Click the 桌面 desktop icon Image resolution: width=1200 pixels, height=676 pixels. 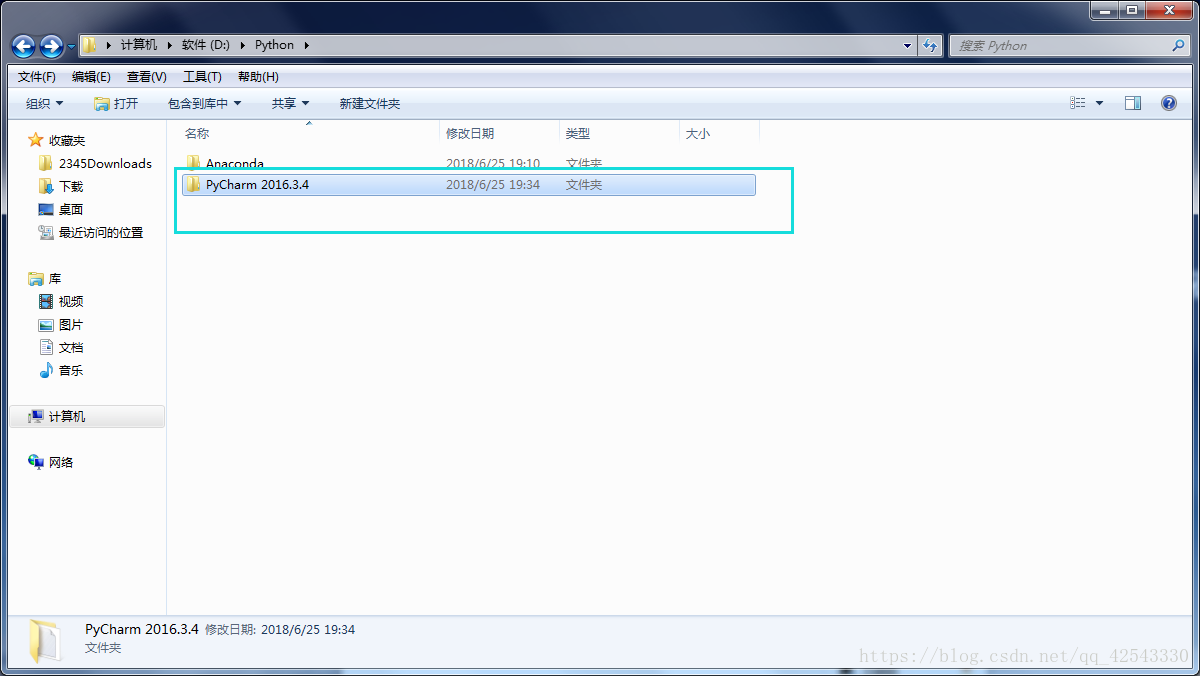tap(46, 209)
